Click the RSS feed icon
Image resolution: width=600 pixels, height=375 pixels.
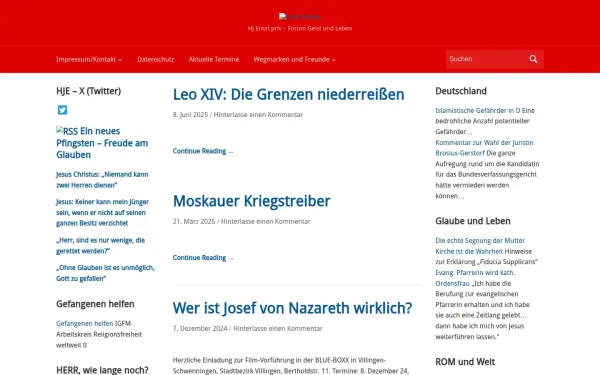pos(67,131)
